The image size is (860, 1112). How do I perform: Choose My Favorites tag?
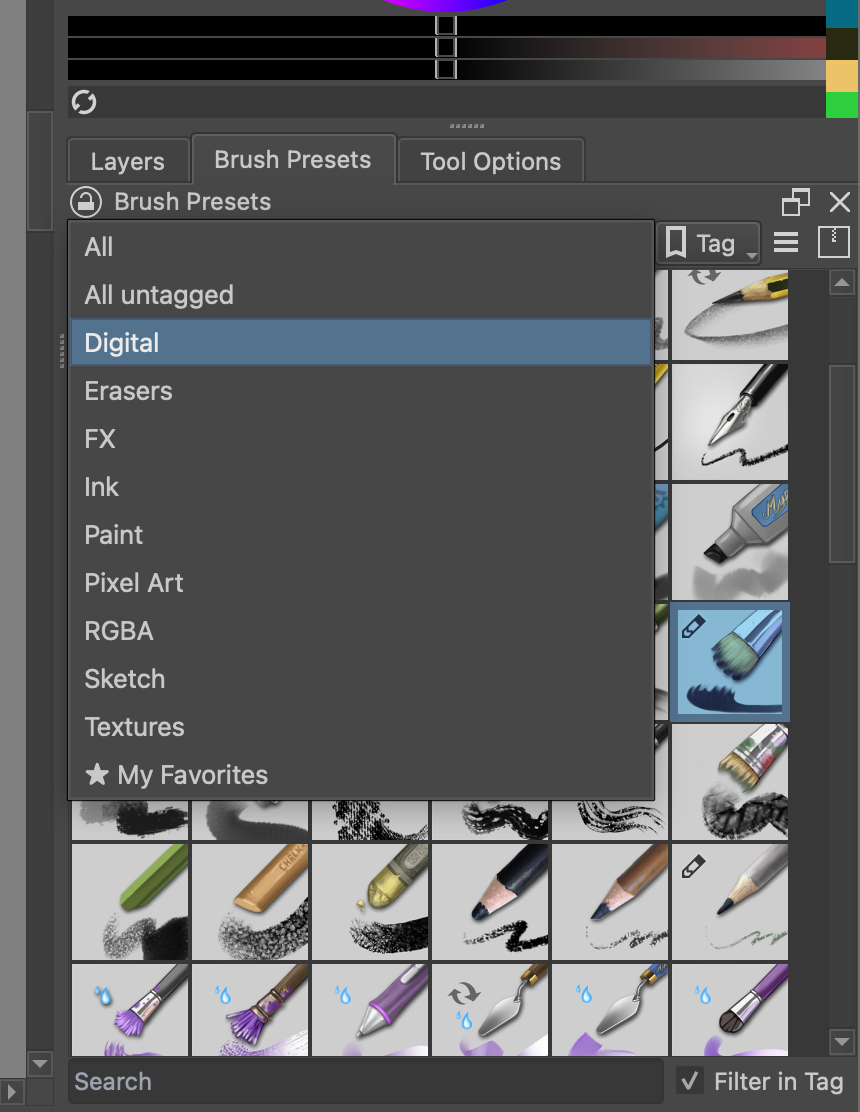point(361,775)
